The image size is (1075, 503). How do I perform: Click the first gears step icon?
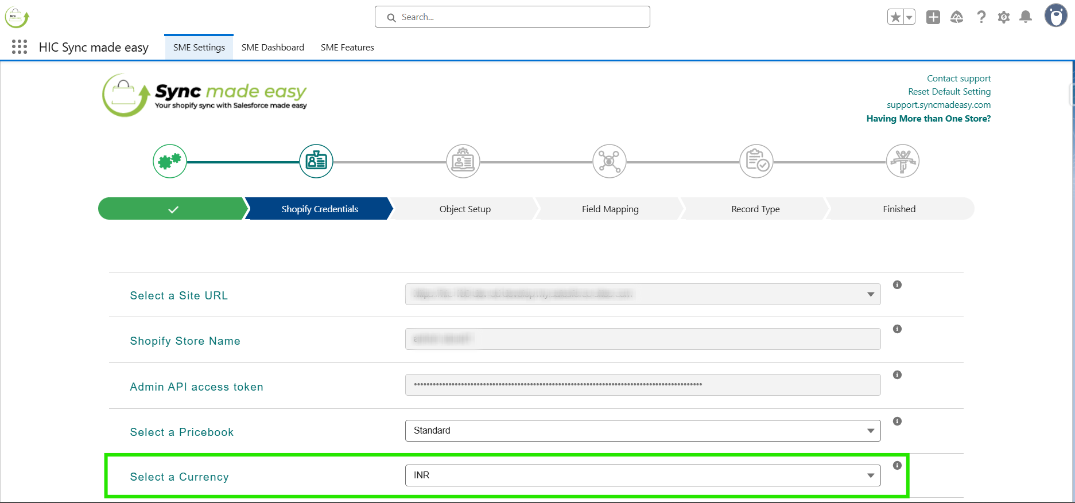(169, 161)
